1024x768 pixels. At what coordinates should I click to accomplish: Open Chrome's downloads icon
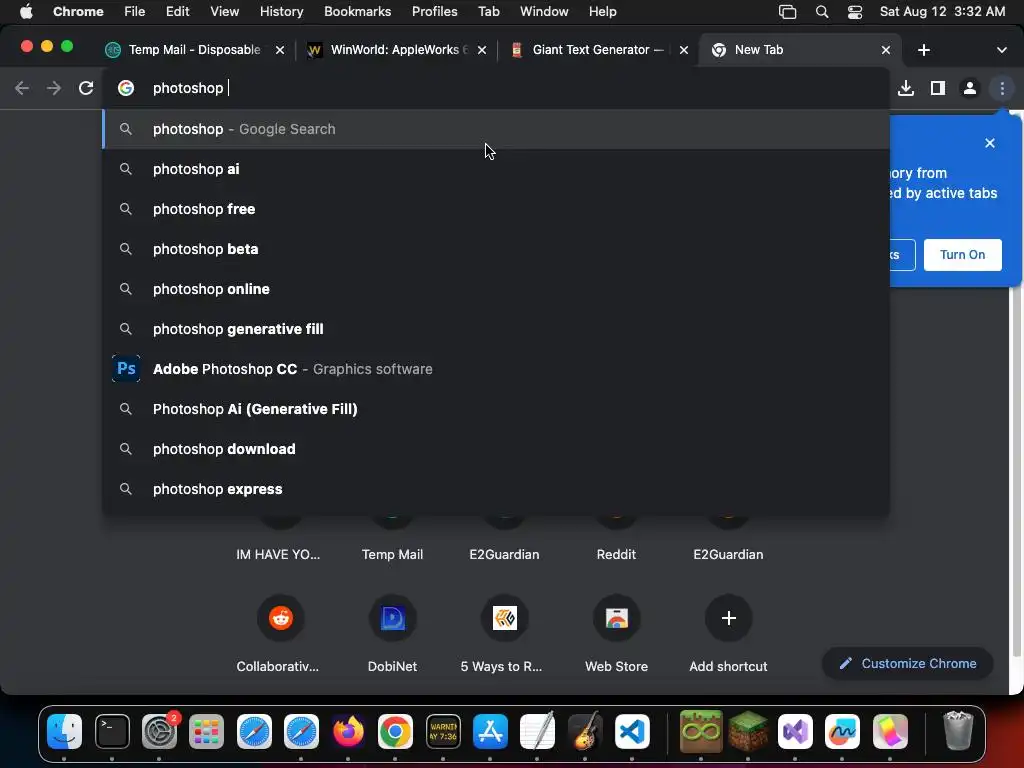(906, 88)
